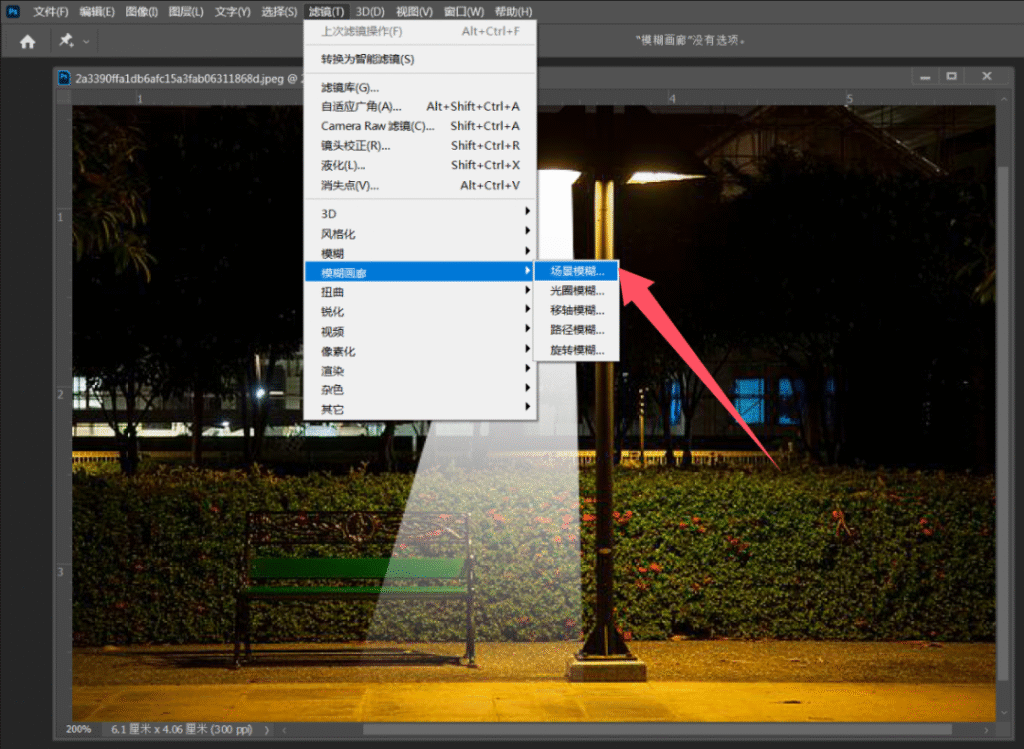Select 移轴模糊... tilt-shift blur
The width and height of the screenshot is (1024, 749).
577,310
